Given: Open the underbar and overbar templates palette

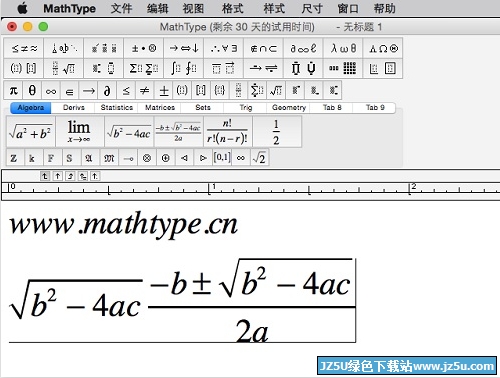Looking at the screenshot, I should (224, 68).
